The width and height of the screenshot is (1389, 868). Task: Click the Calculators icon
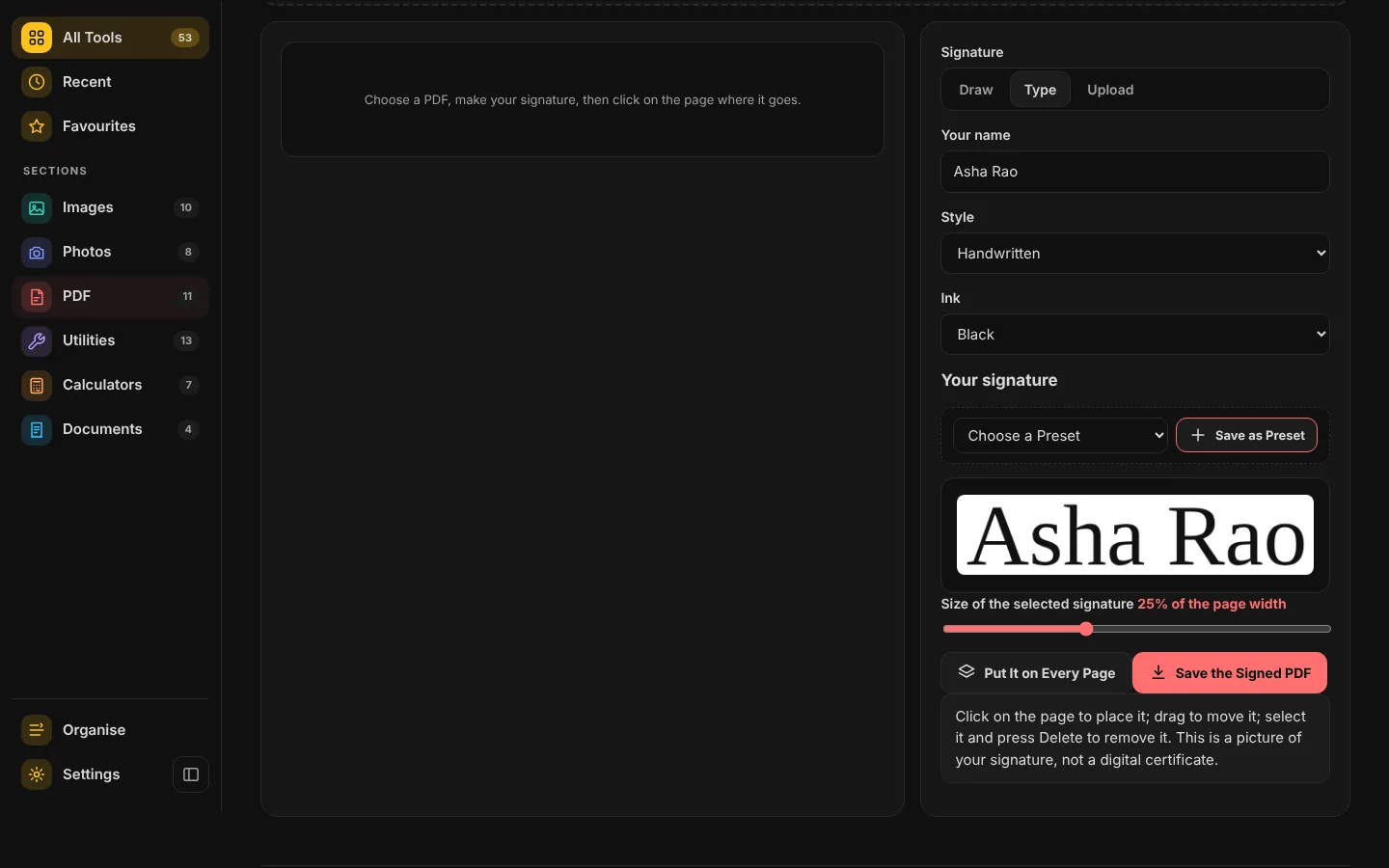[37, 385]
